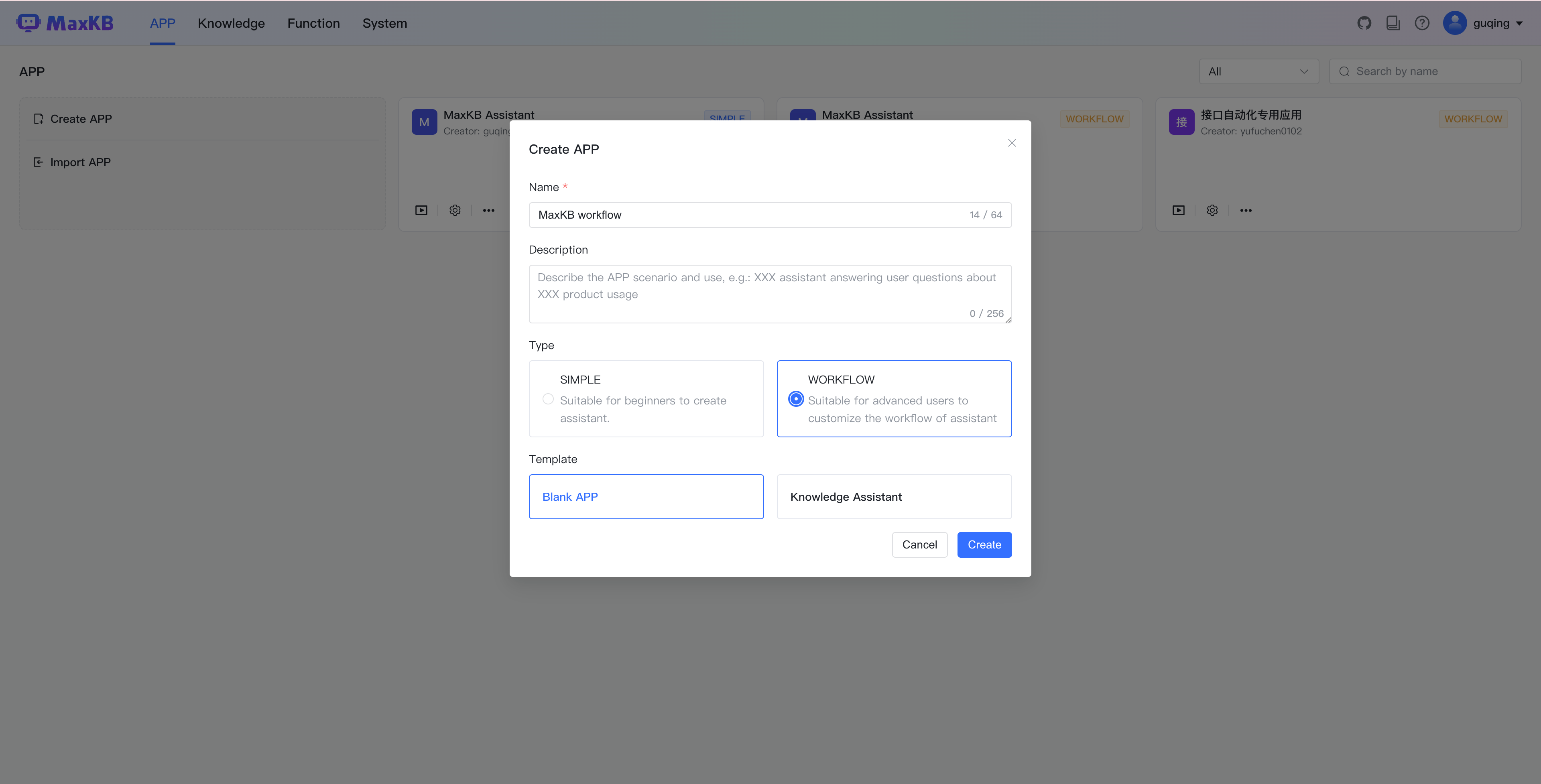Switch to the Function tab
The width and height of the screenshot is (1541, 784).
313,23
